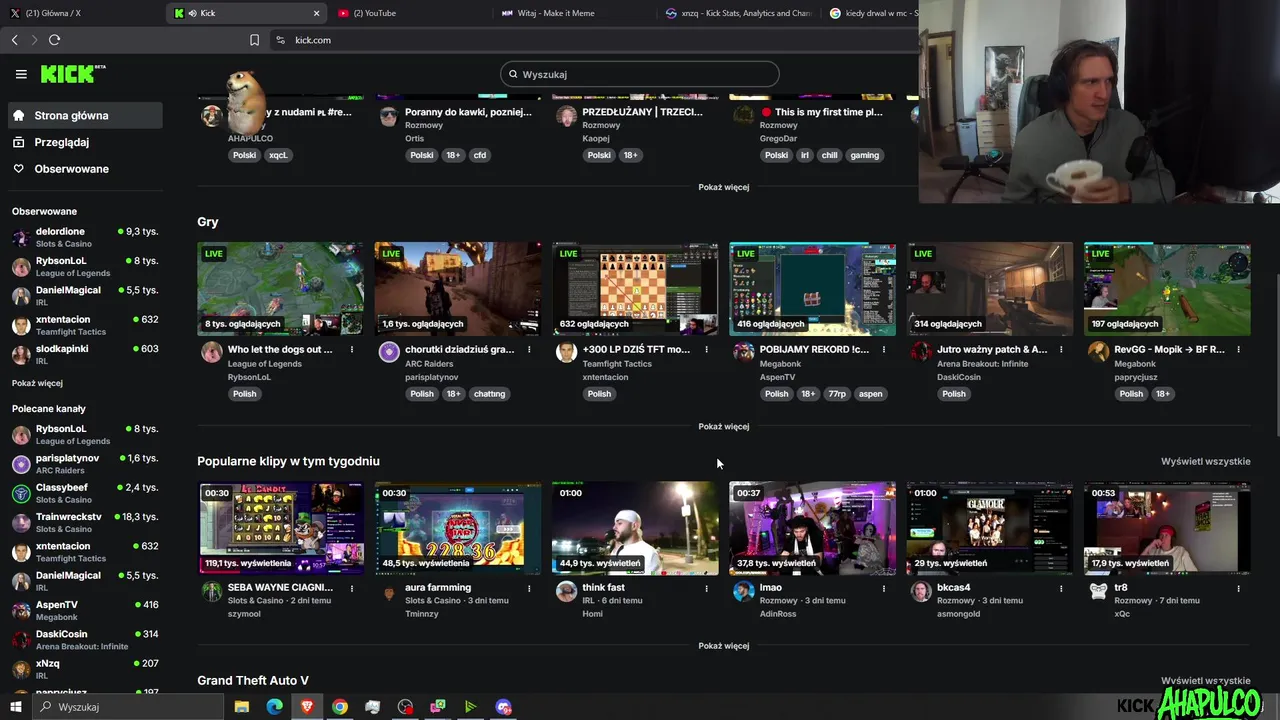Select the xqcL tag on AHAPULCO stream
This screenshot has width=1280, height=720.
(278, 155)
